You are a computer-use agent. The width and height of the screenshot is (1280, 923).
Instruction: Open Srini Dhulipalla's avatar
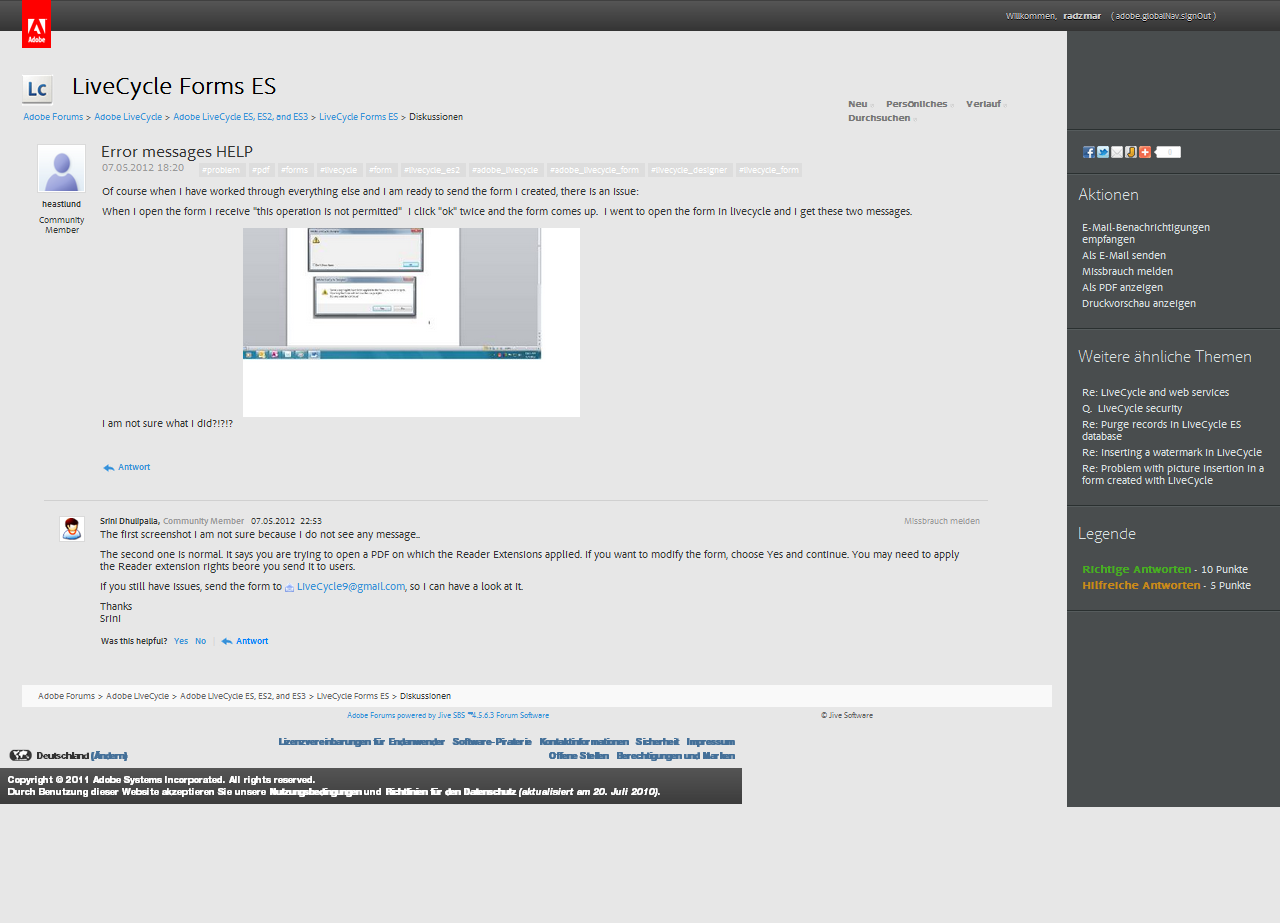click(x=71, y=529)
